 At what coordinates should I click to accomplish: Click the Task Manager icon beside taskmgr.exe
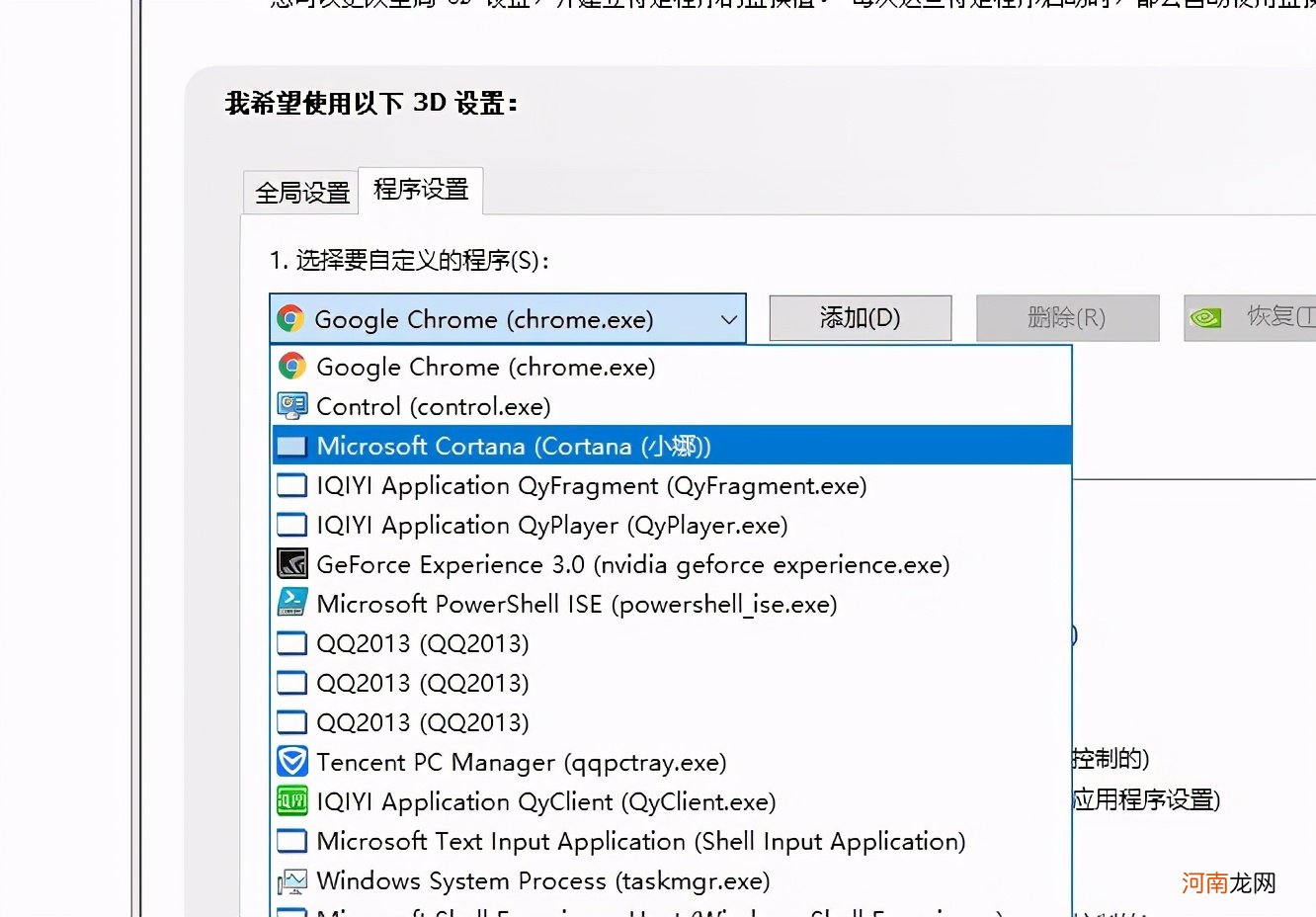click(291, 880)
